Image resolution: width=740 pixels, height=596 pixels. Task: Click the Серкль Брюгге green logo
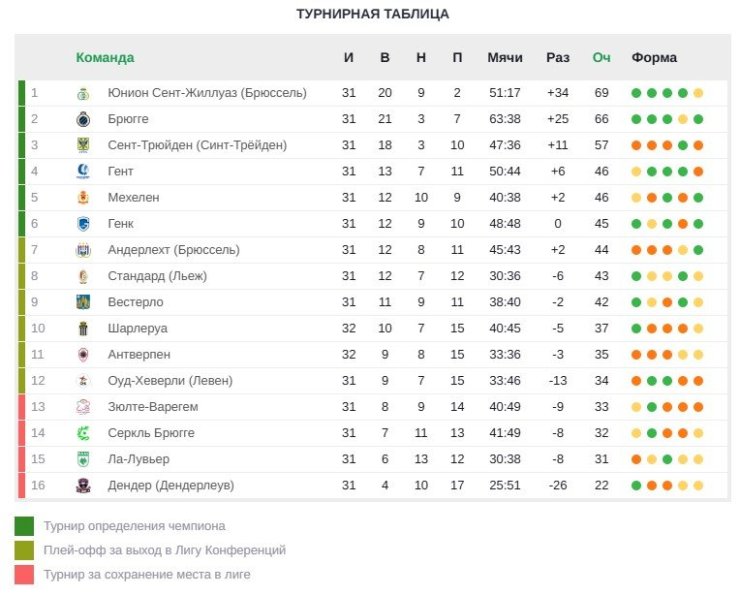[x=83, y=433]
